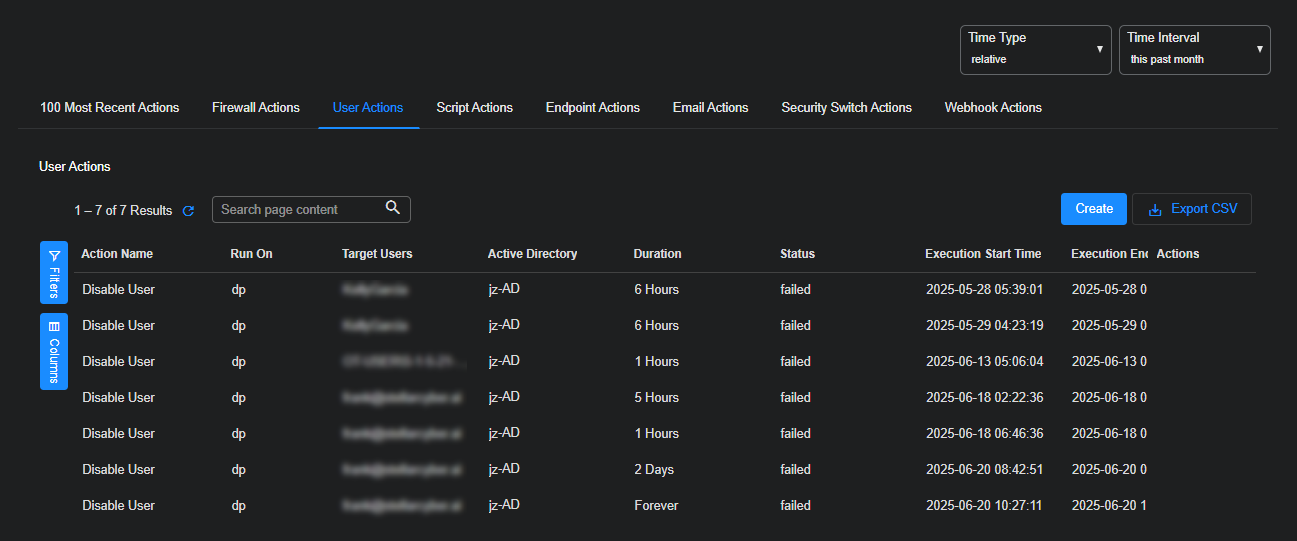Viewport: 1297px width, 541px height.
Task: Expand the Time Interval dropdown
Action: (1194, 50)
